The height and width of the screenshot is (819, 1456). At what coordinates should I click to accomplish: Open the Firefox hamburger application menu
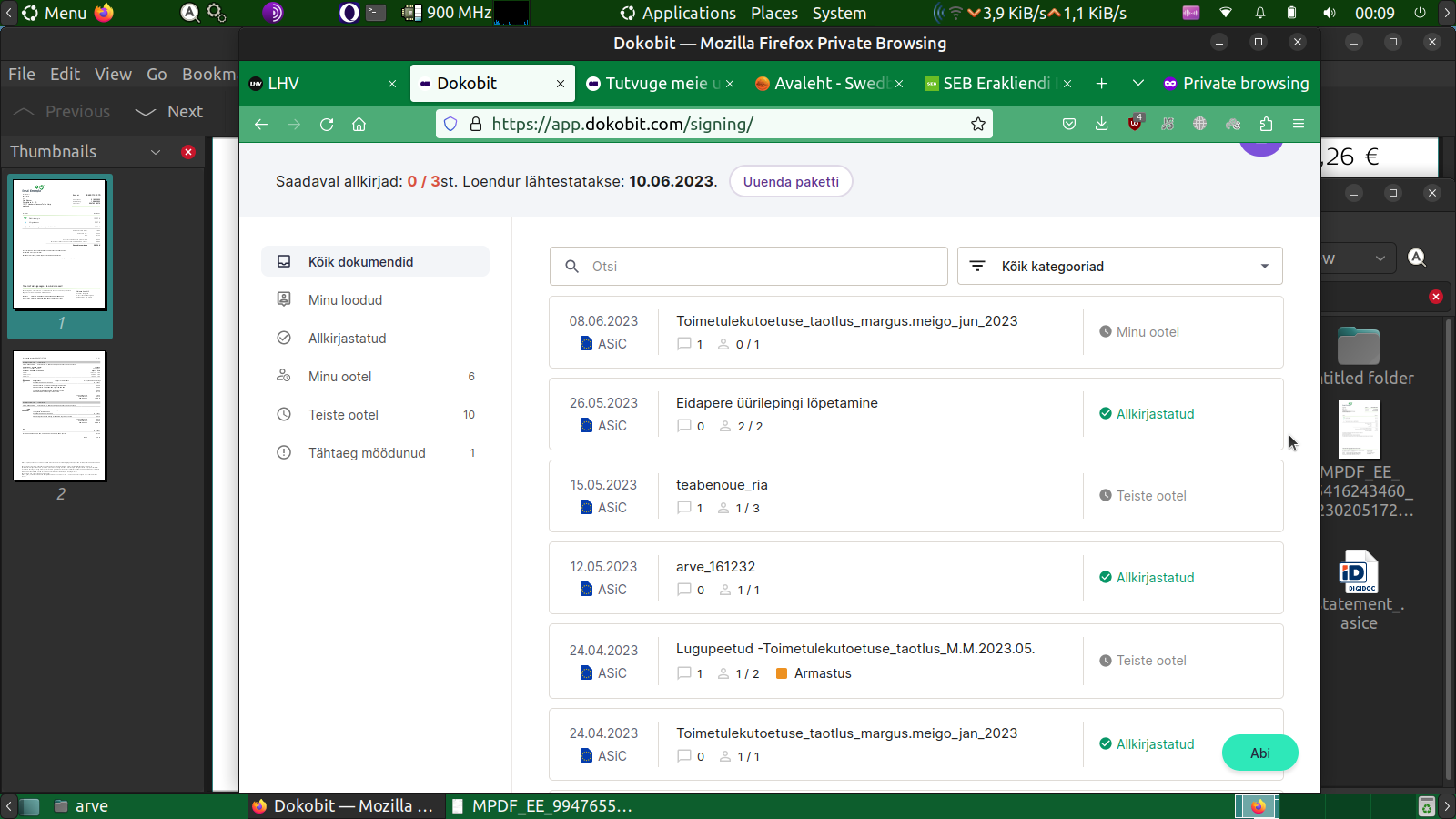(1299, 125)
